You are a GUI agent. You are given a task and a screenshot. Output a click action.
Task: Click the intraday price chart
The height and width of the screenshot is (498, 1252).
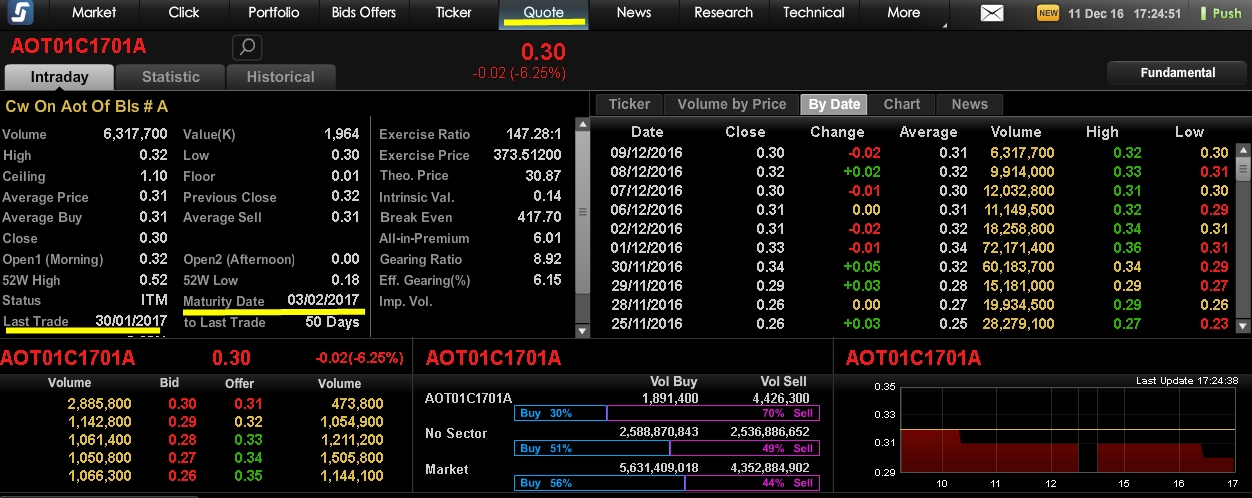point(1068,429)
